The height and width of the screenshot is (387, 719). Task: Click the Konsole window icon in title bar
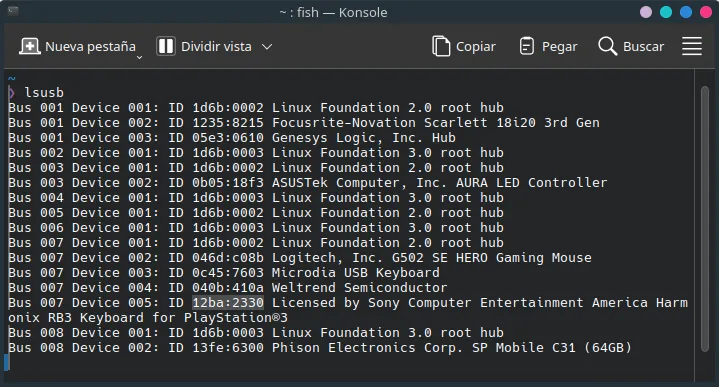pyautogui.click(x=13, y=11)
